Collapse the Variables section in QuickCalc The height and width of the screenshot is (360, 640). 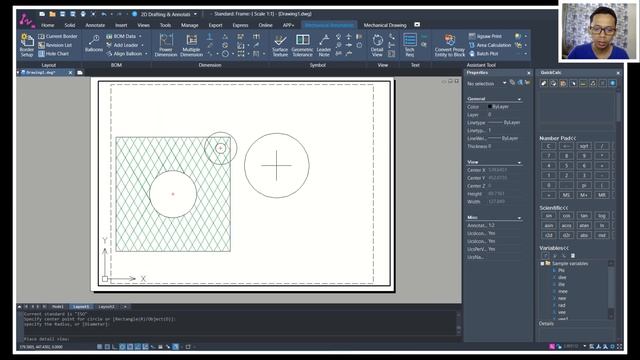[554, 248]
